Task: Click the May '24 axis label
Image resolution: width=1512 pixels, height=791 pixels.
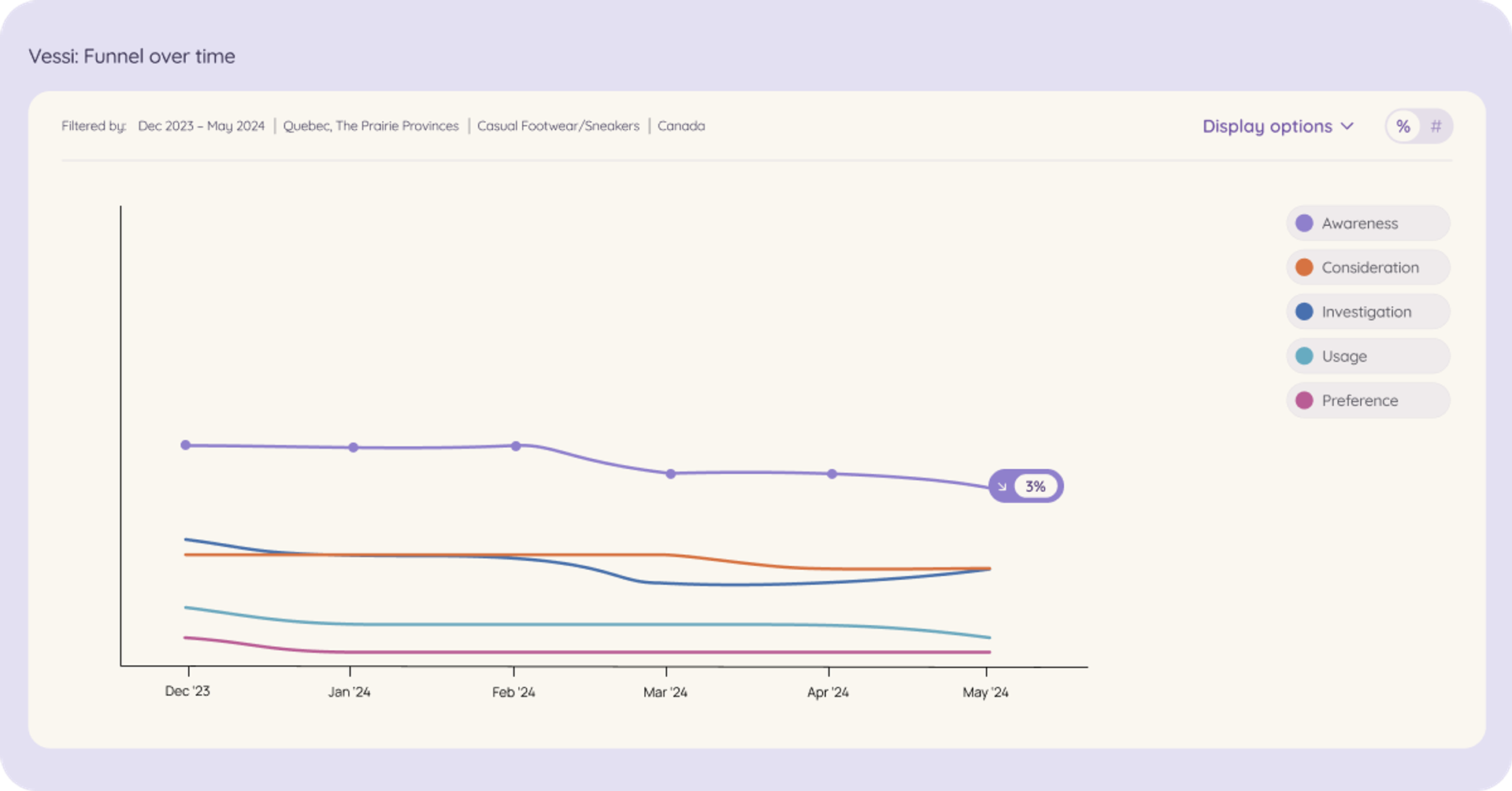Action: point(985,692)
